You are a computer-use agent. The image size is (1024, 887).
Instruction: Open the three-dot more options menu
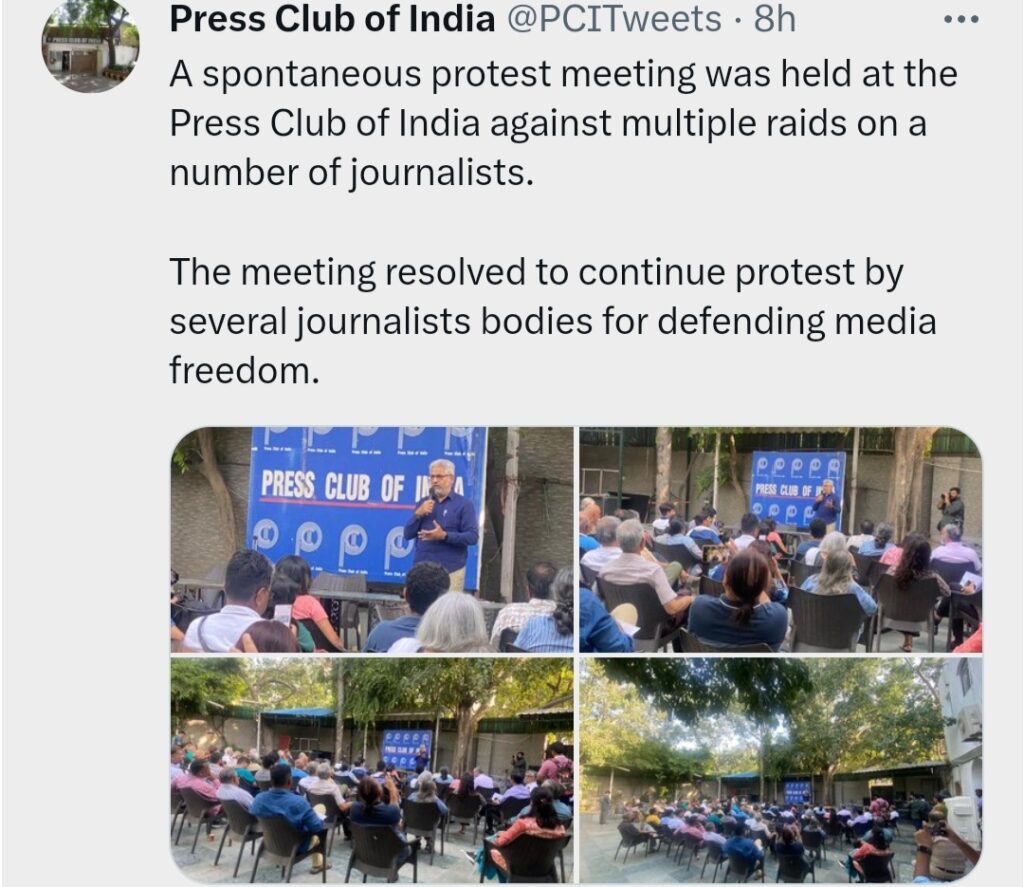click(x=961, y=20)
